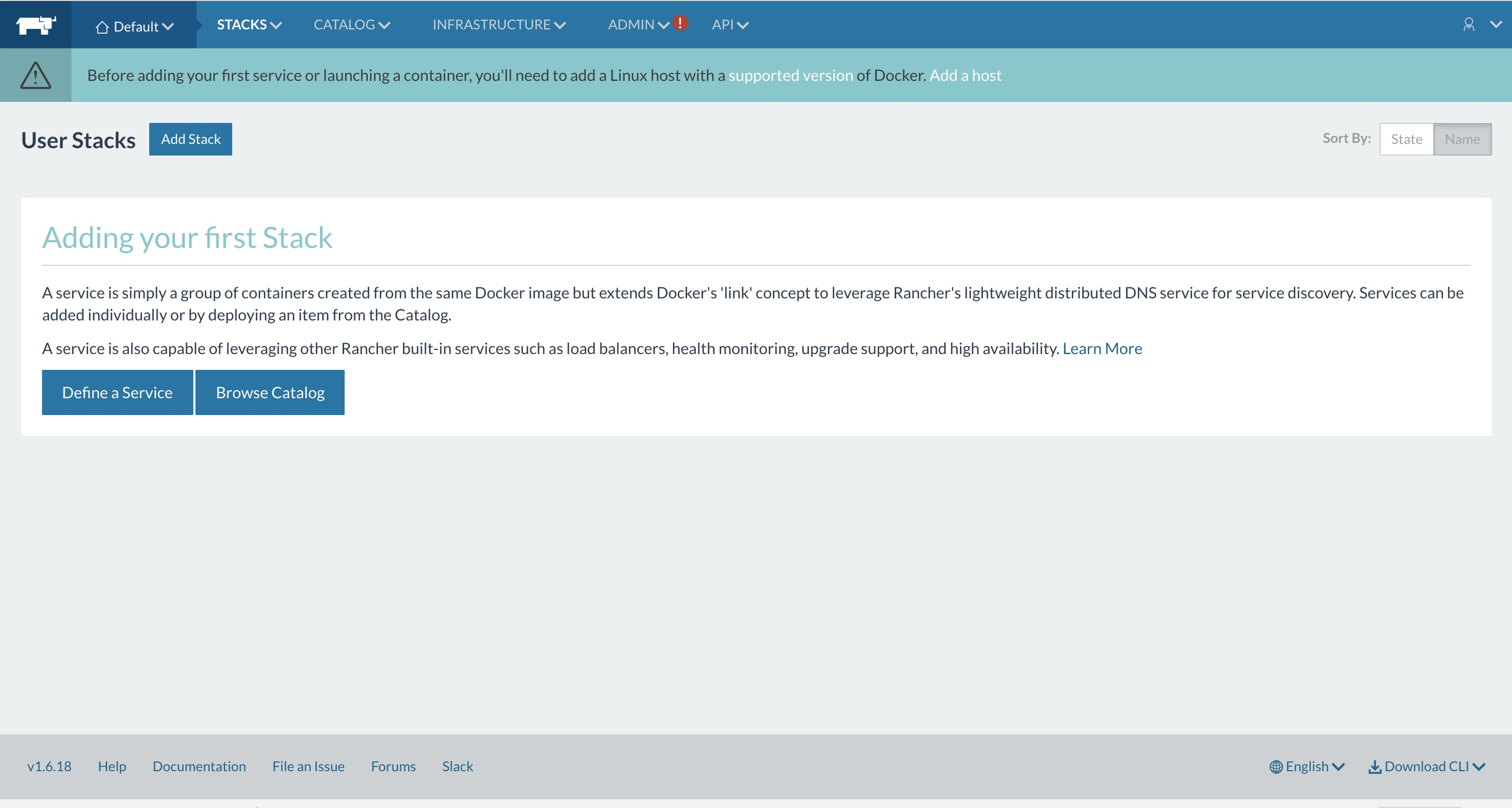Sort stacks by State

tap(1406, 139)
